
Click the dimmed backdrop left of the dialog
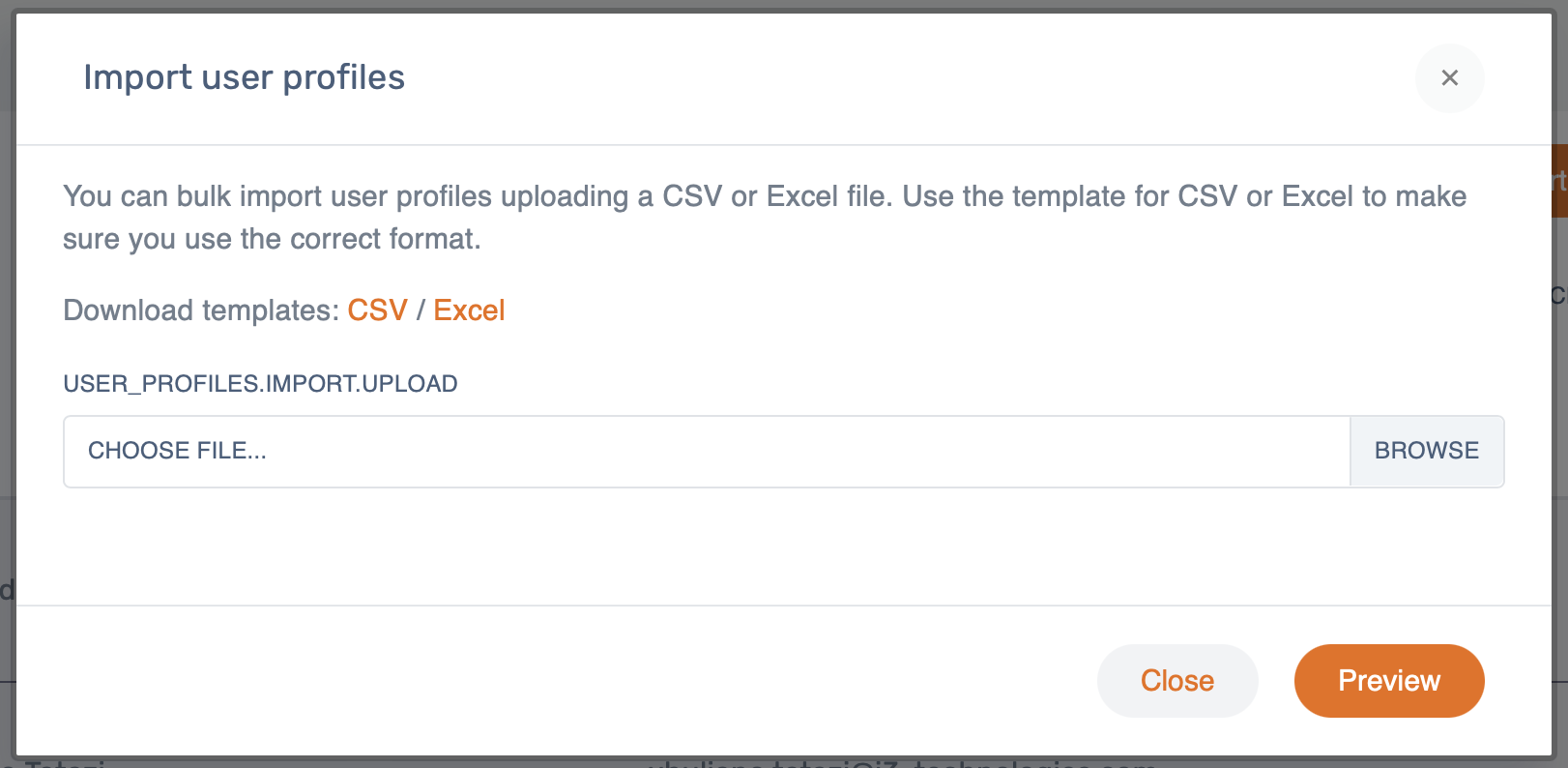(7, 387)
